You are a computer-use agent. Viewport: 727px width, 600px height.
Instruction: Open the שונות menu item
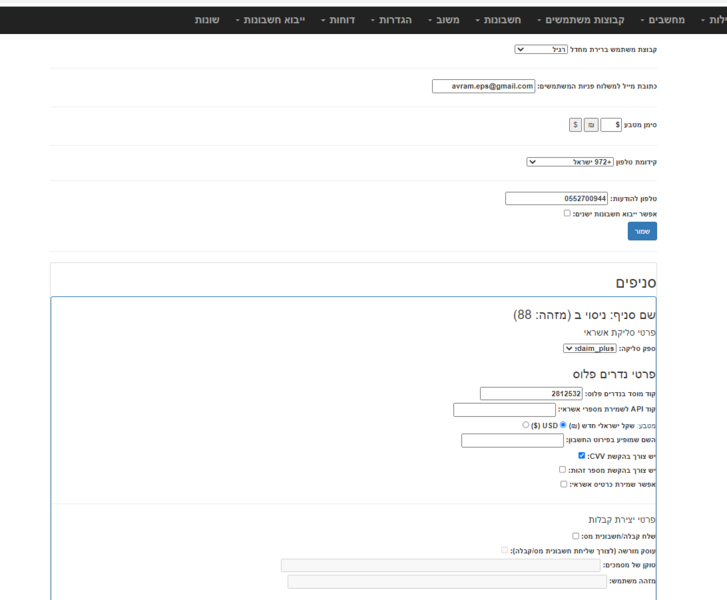(x=207, y=20)
